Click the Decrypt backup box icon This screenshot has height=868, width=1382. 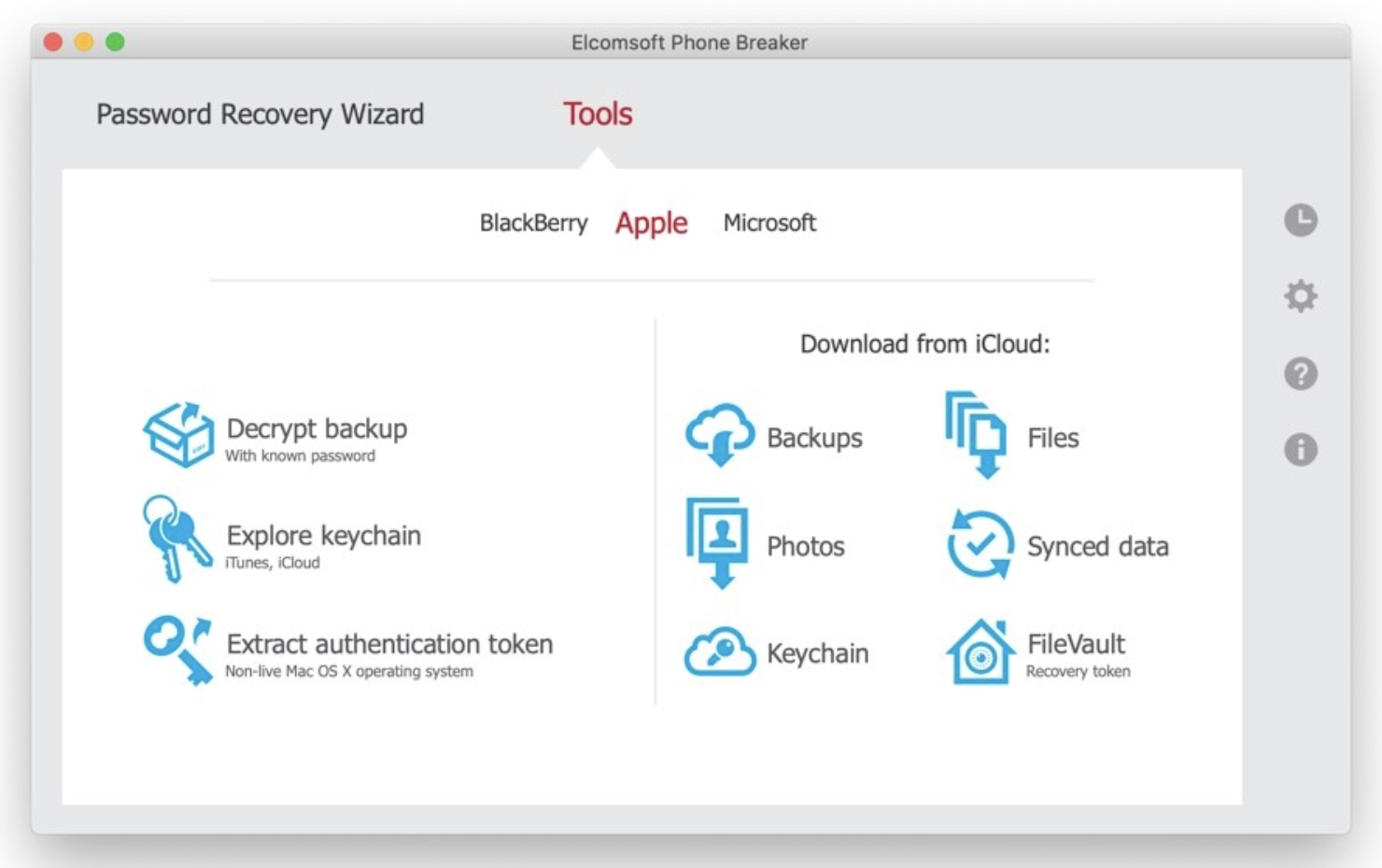[177, 434]
